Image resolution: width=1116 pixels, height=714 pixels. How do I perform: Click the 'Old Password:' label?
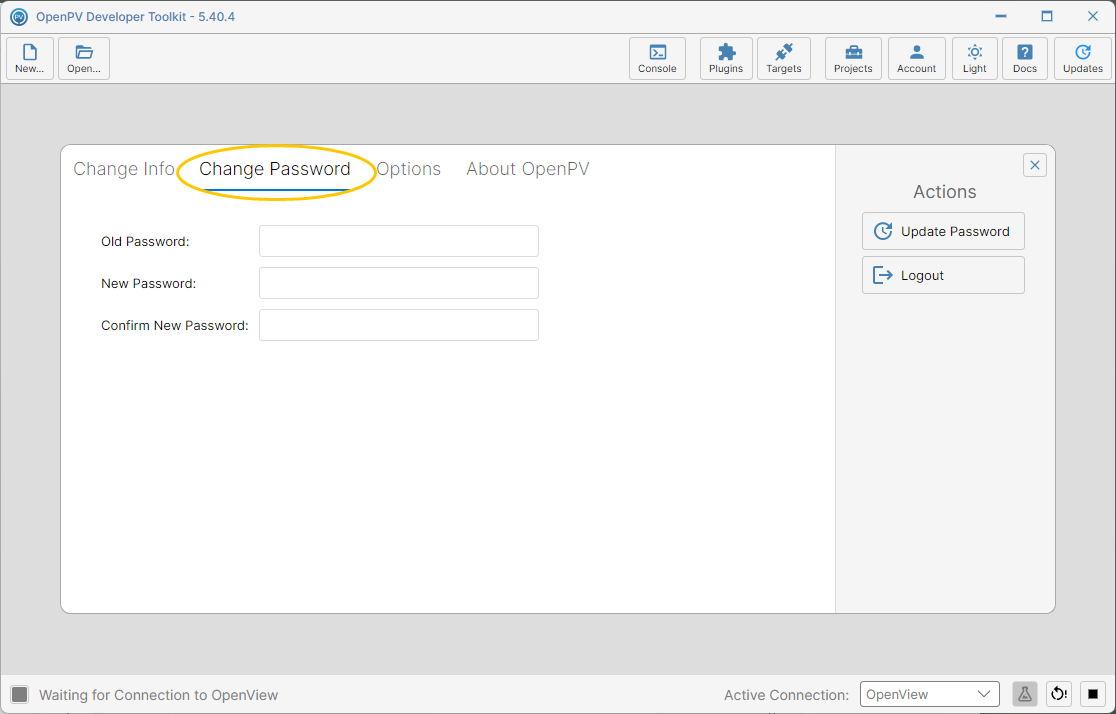tap(145, 241)
